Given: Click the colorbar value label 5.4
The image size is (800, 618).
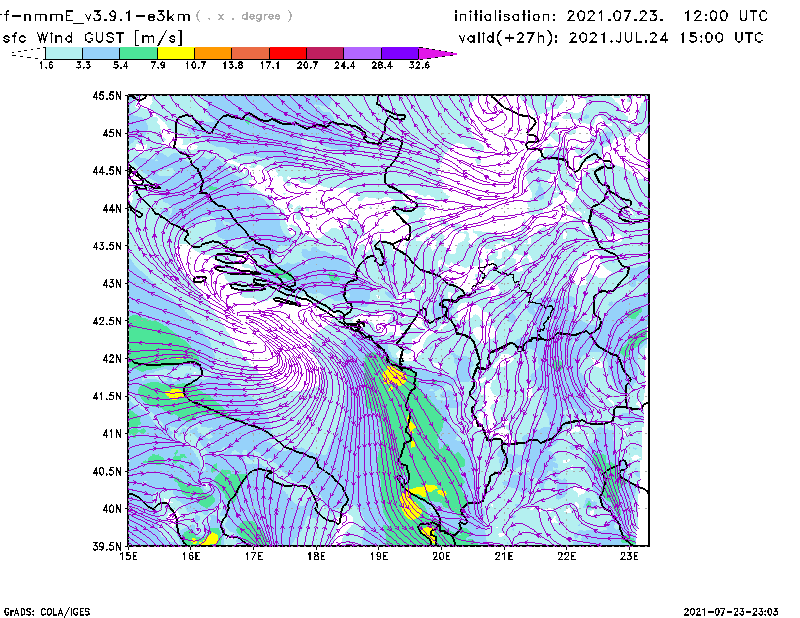Looking at the screenshot, I should point(120,65).
